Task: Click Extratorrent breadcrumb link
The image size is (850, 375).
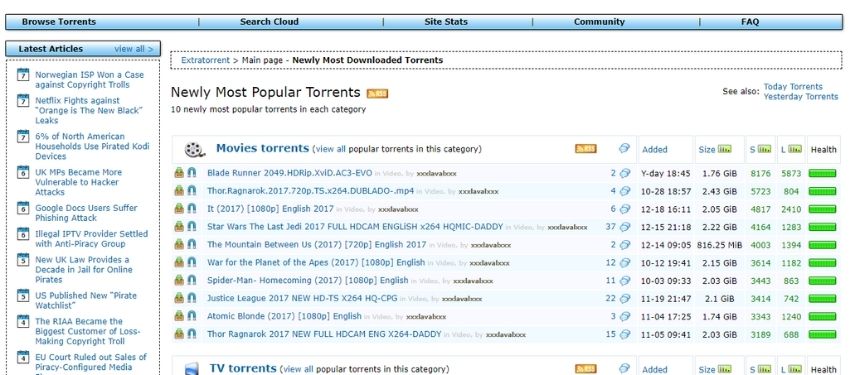Action: 205,60
